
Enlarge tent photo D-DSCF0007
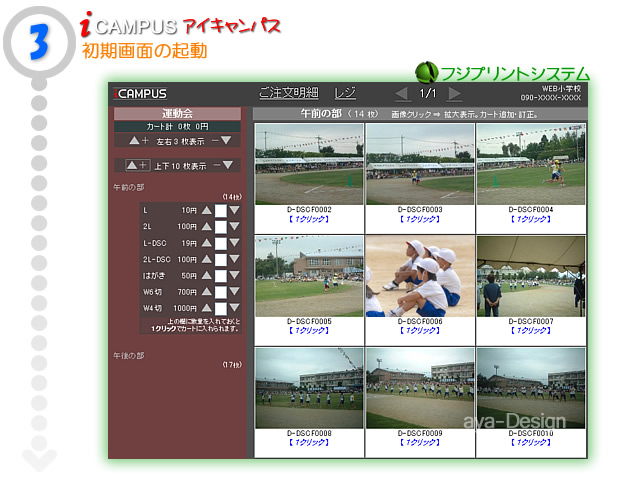tap(531, 276)
